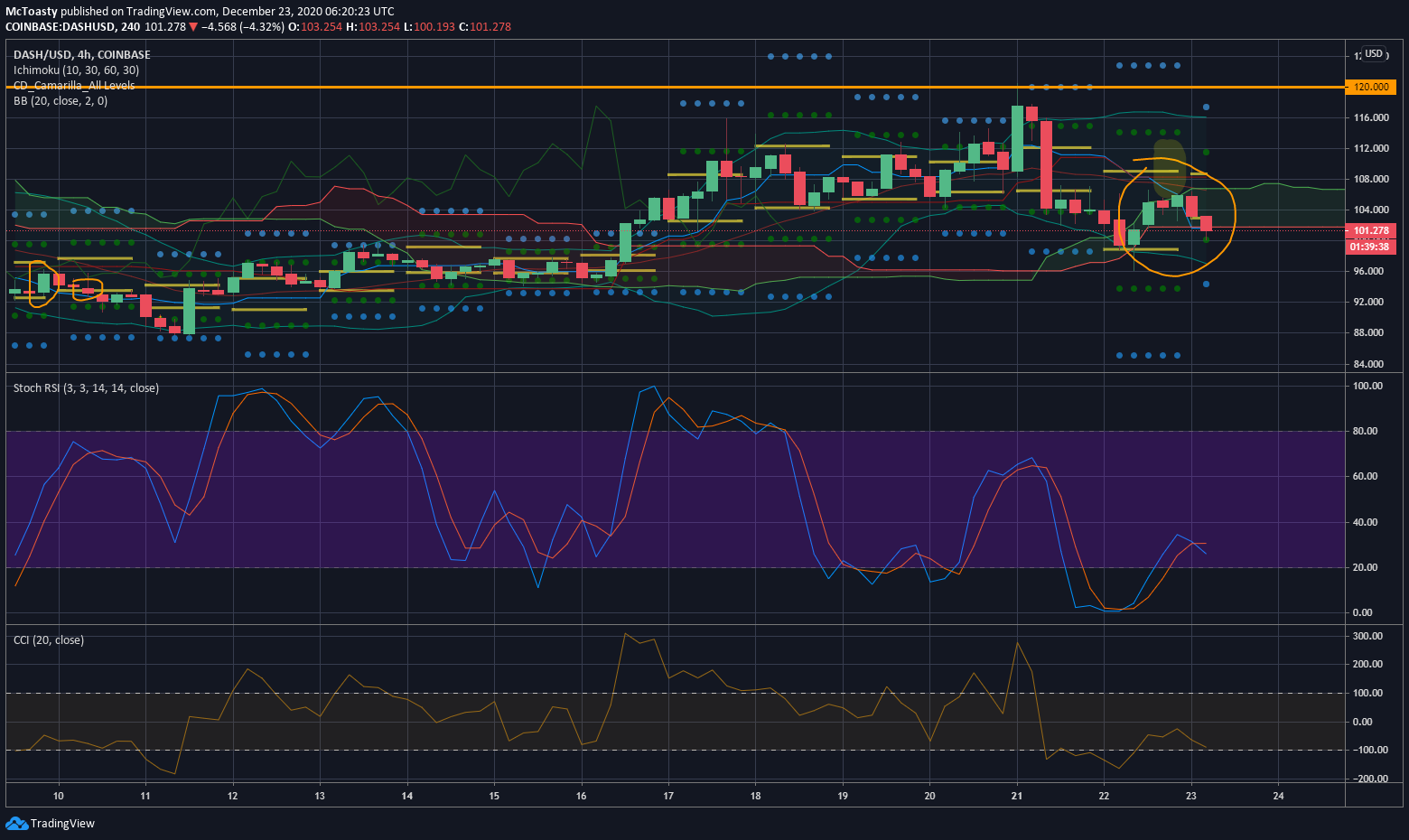Click the TradingView wordmark at bottom left

pos(62,823)
